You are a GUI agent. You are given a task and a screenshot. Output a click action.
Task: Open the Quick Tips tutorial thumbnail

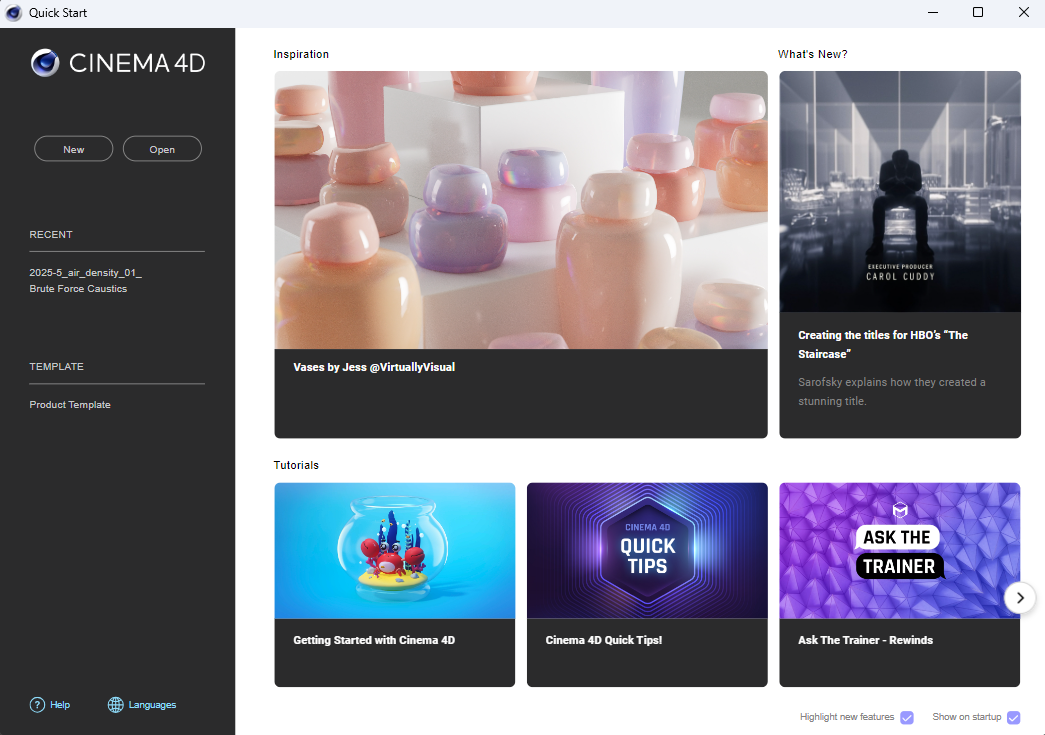click(x=647, y=550)
